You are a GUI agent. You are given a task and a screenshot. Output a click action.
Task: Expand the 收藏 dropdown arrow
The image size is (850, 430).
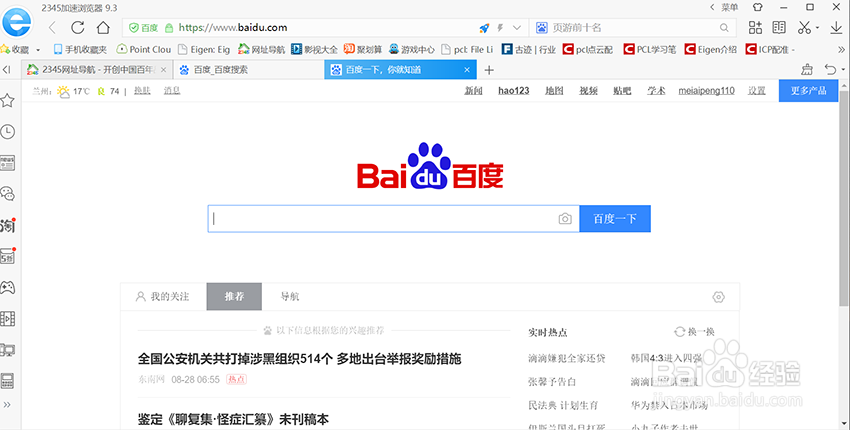click(x=38, y=50)
